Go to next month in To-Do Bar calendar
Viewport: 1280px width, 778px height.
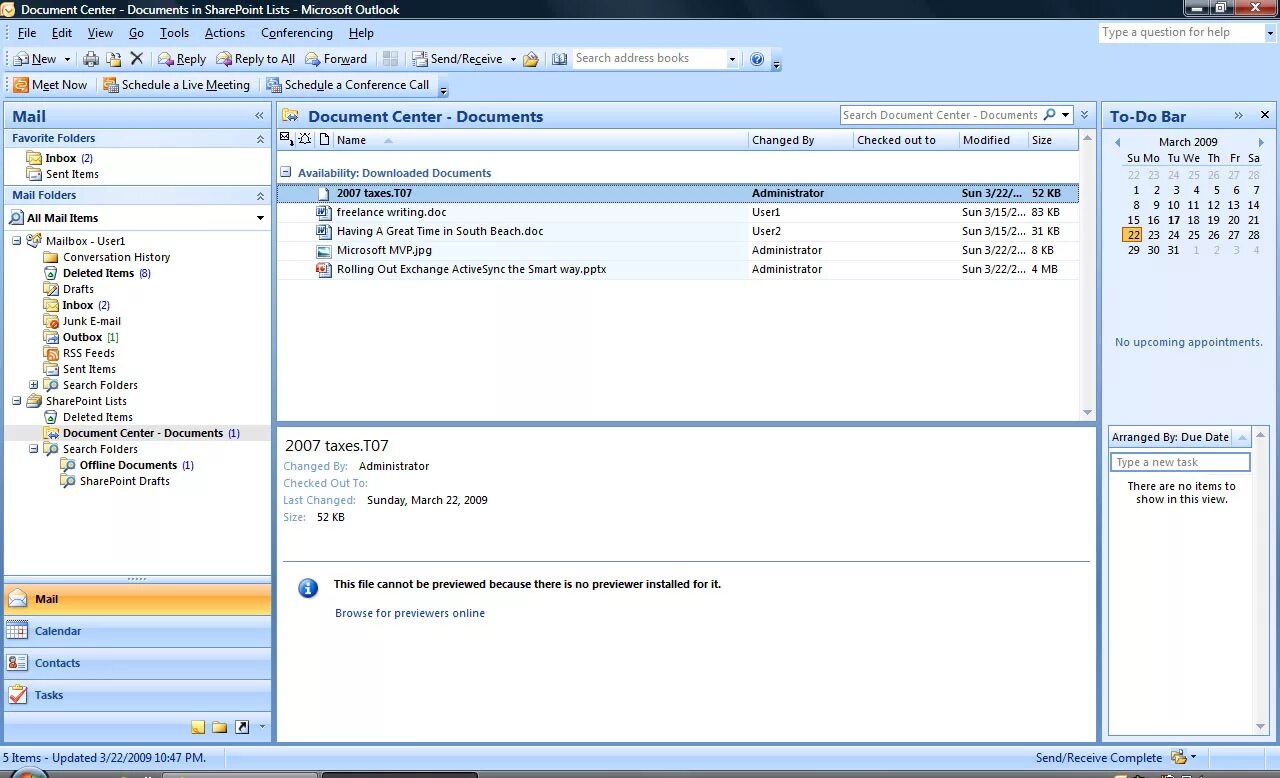click(x=1261, y=142)
